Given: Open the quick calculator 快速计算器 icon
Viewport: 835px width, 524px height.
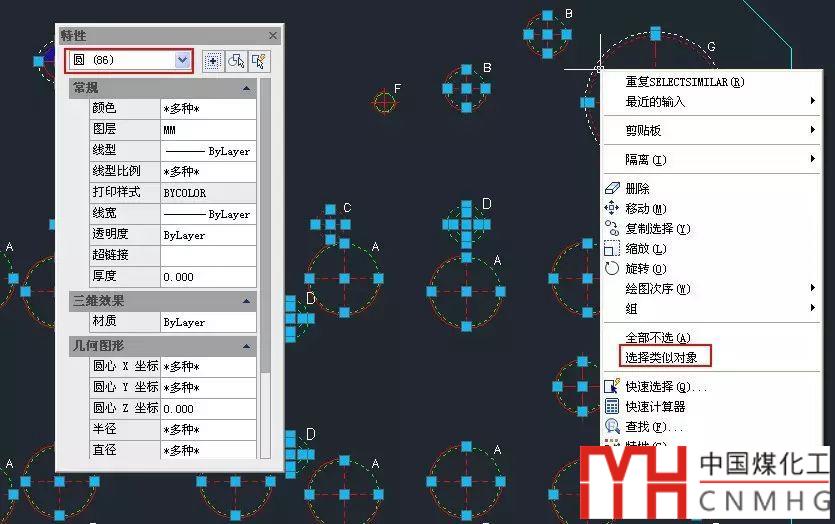Looking at the screenshot, I should 612,406.
